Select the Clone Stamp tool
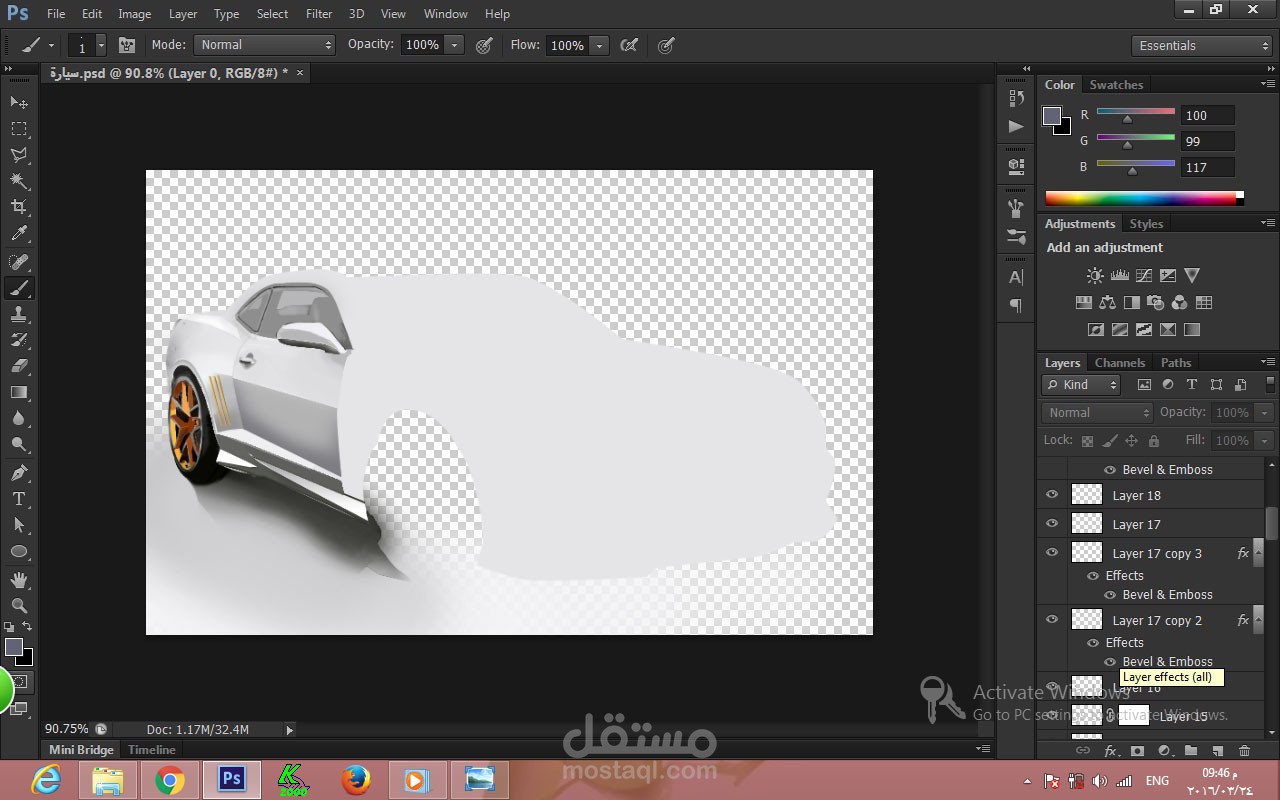The image size is (1280, 800). 19,314
